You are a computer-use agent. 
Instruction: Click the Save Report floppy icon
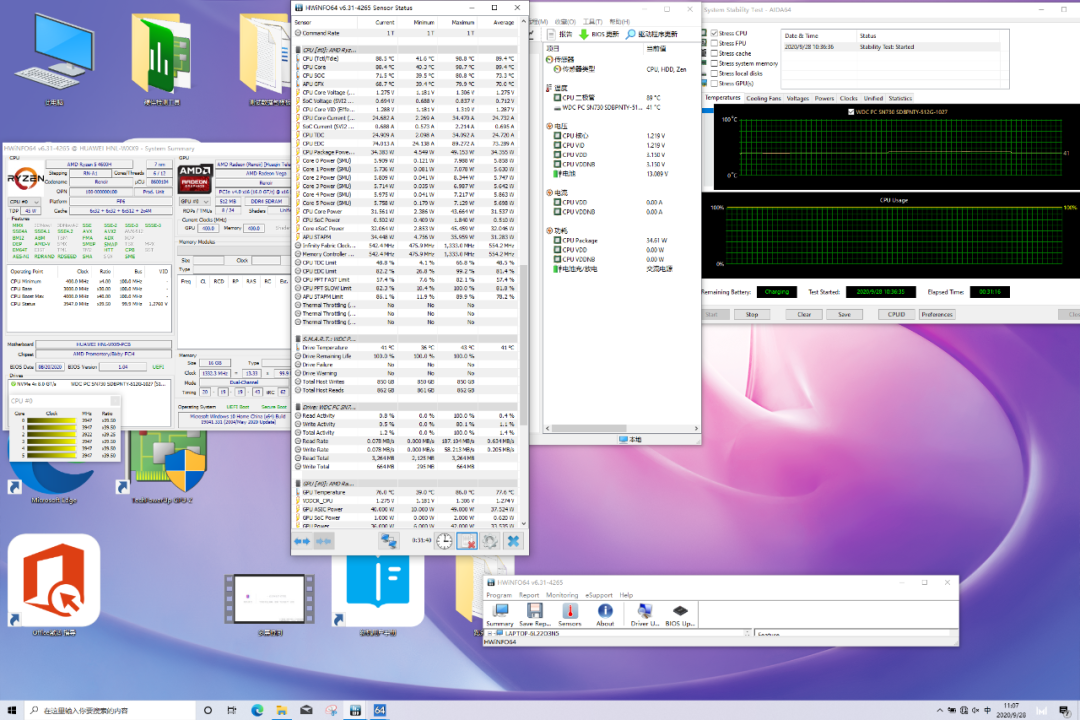[534, 612]
